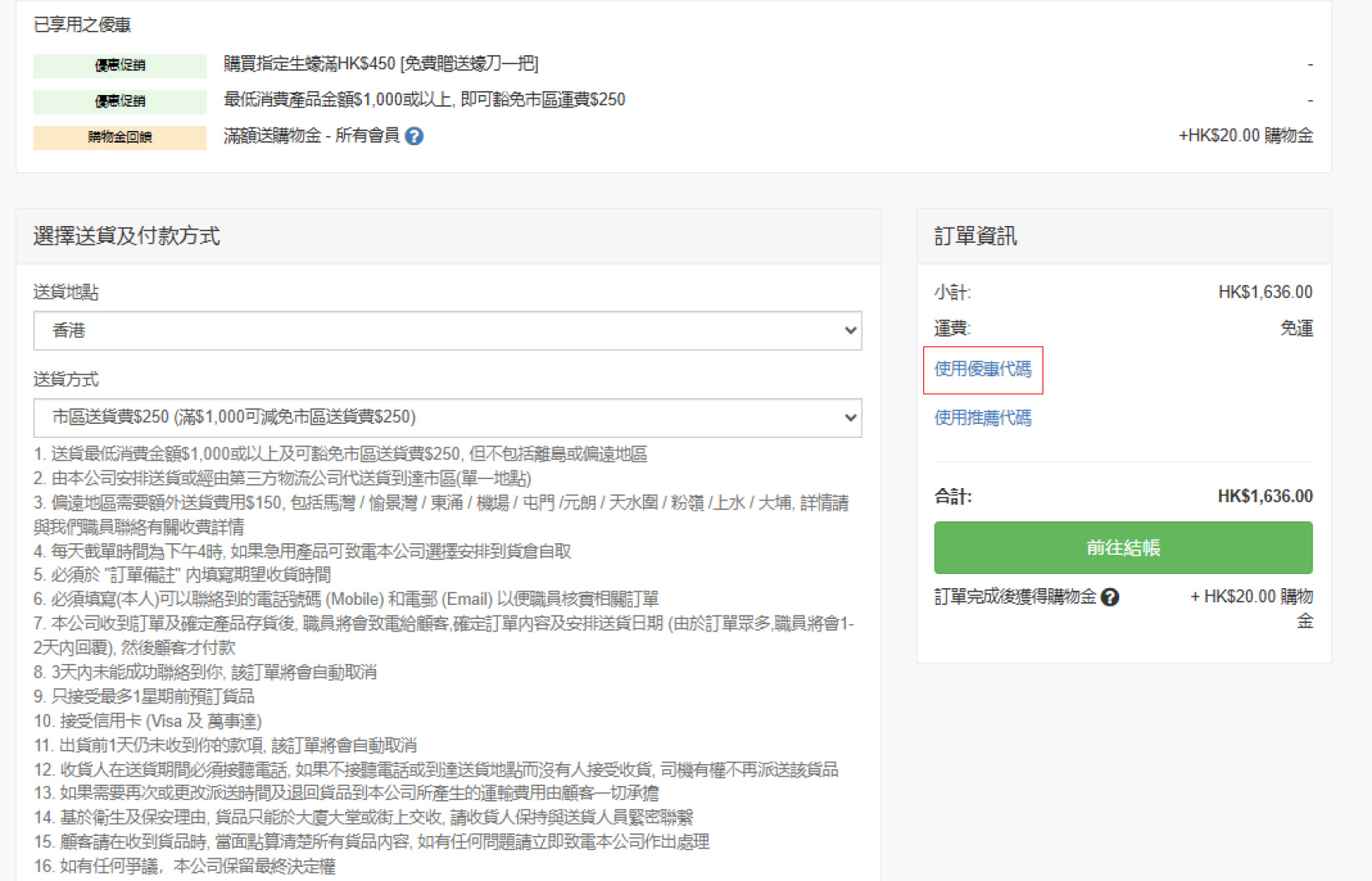Click 優惠促銷 badge for the 生蠔 promotion
Image resolution: width=1372 pixels, height=881 pixels.
(120, 65)
